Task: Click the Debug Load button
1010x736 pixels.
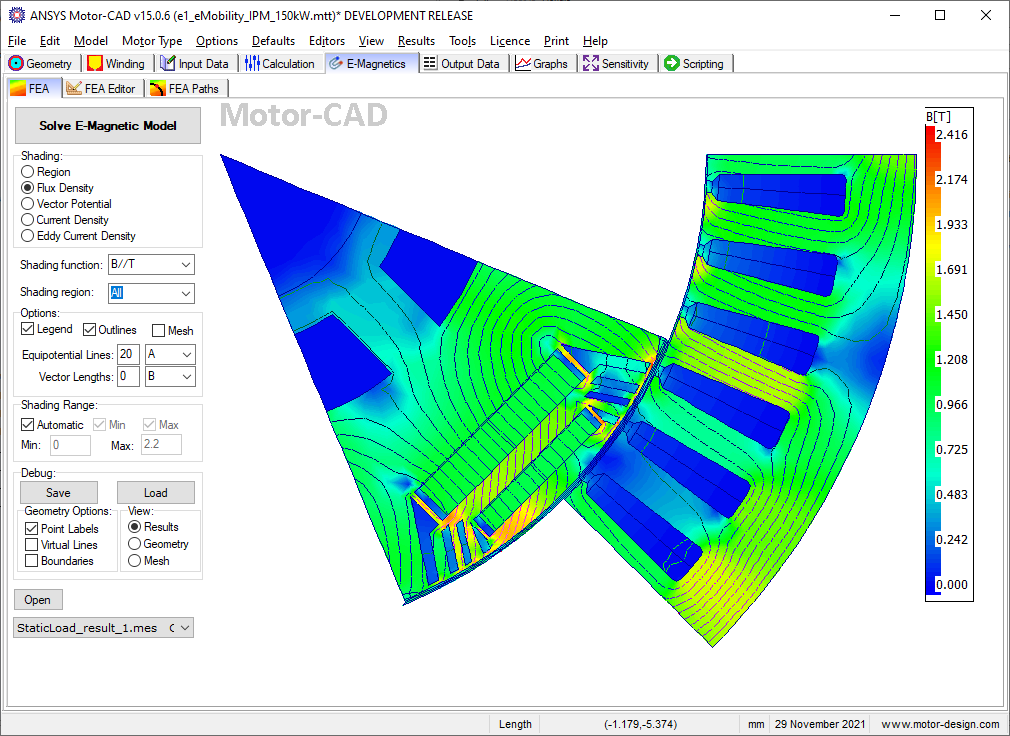Action: click(x=155, y=493)
